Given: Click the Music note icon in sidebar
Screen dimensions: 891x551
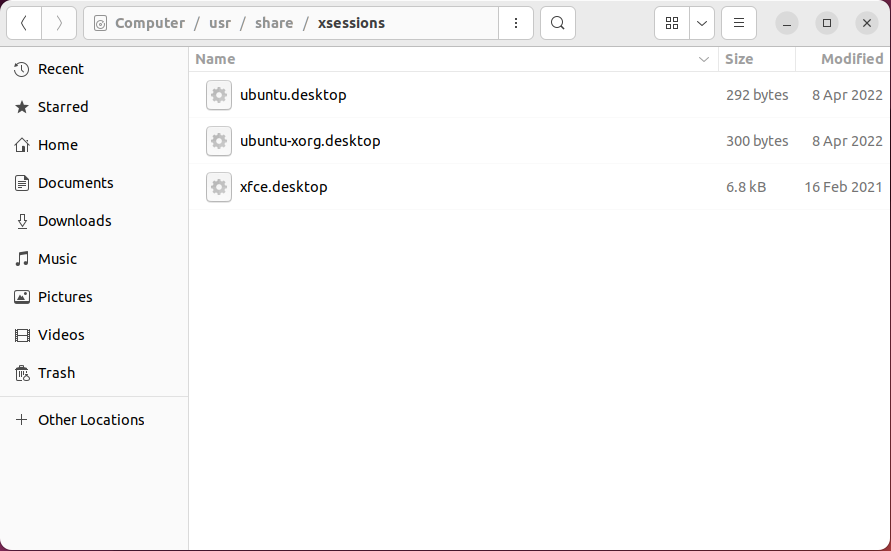Looking at the screenshot, I should tap(22, 259).
